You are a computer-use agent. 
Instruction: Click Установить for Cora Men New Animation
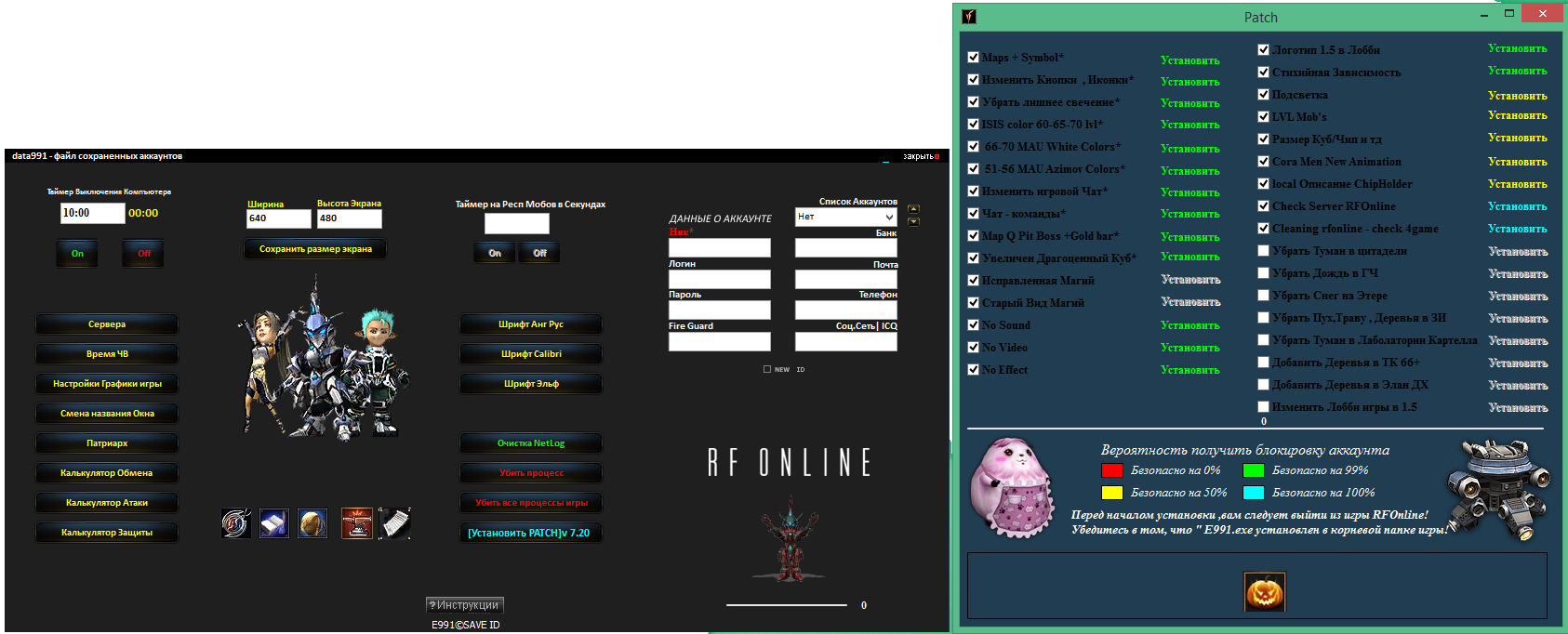coord(1517,162)
